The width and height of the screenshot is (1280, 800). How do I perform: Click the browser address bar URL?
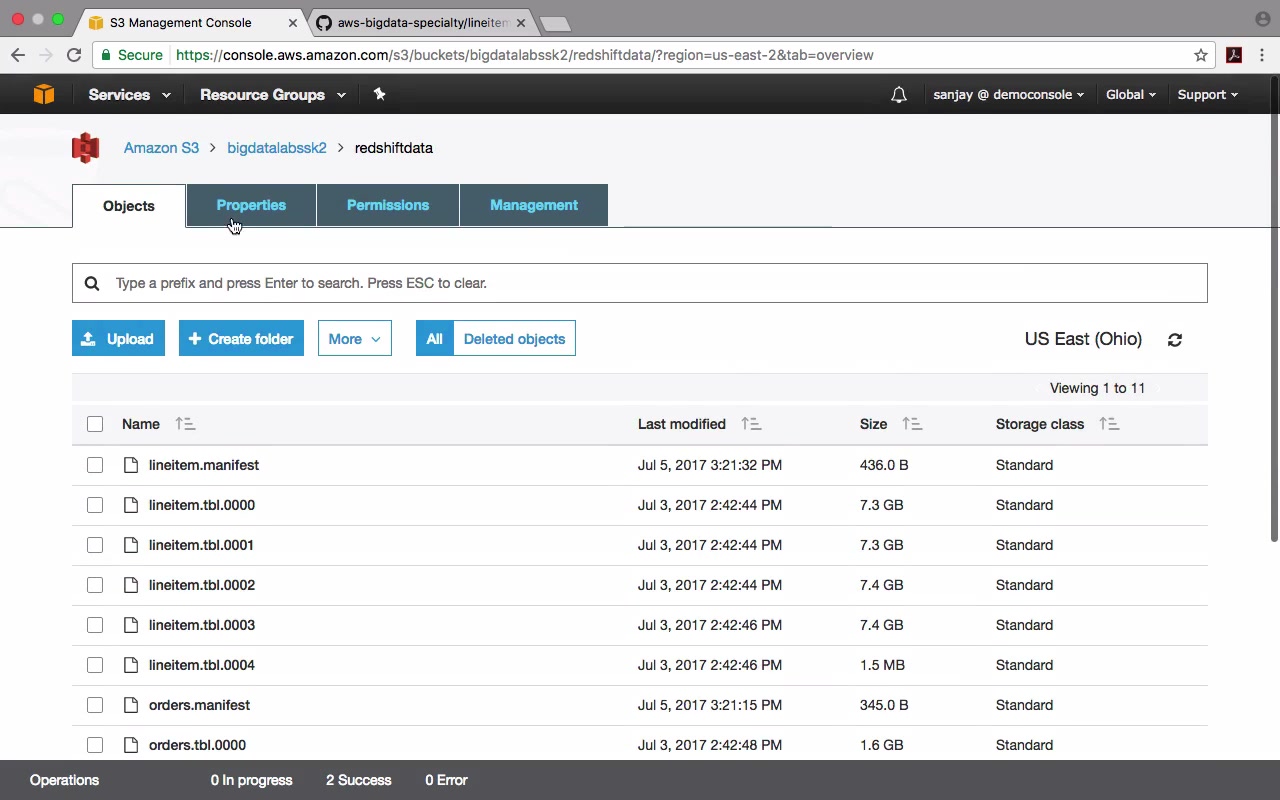(525, 55)
